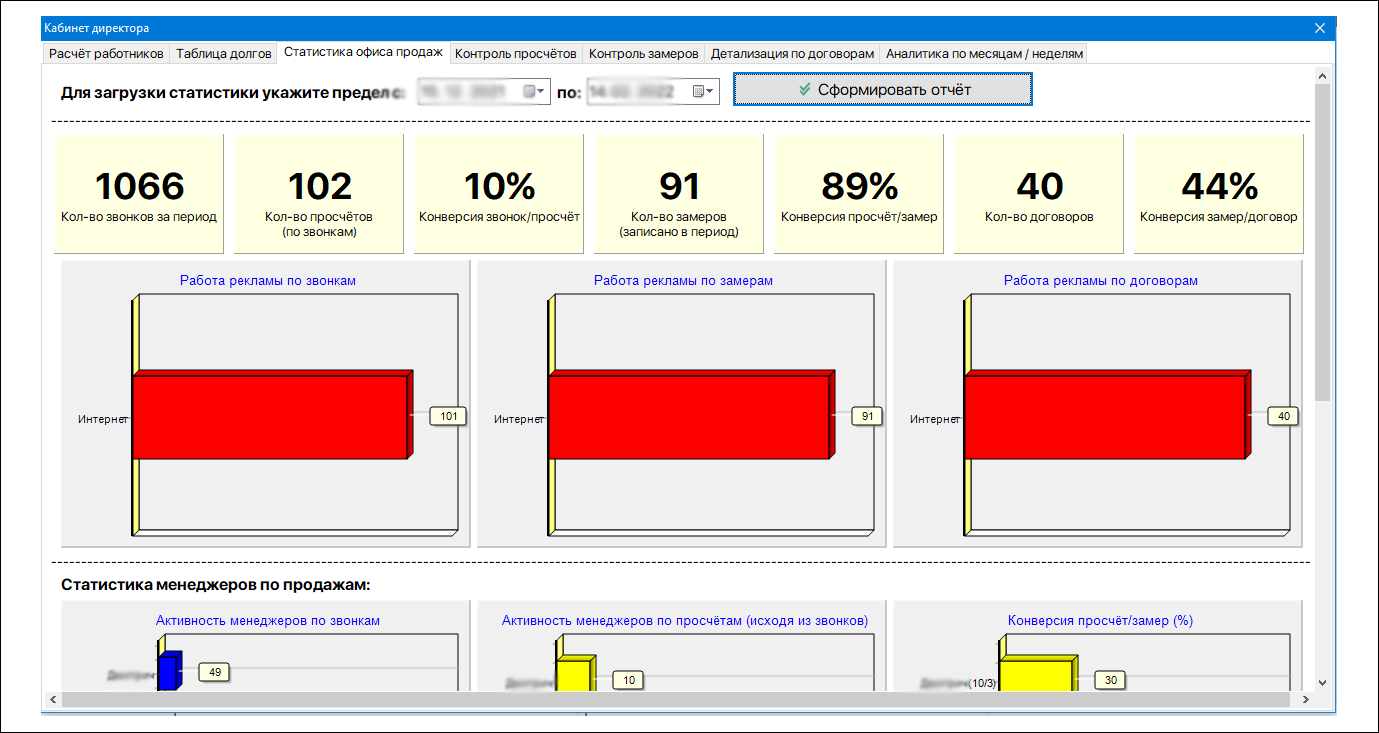Click the Работа рекламы по замерам chart title
The width and height of the screenshot is (1379, 733).
(x=683, y=281)
